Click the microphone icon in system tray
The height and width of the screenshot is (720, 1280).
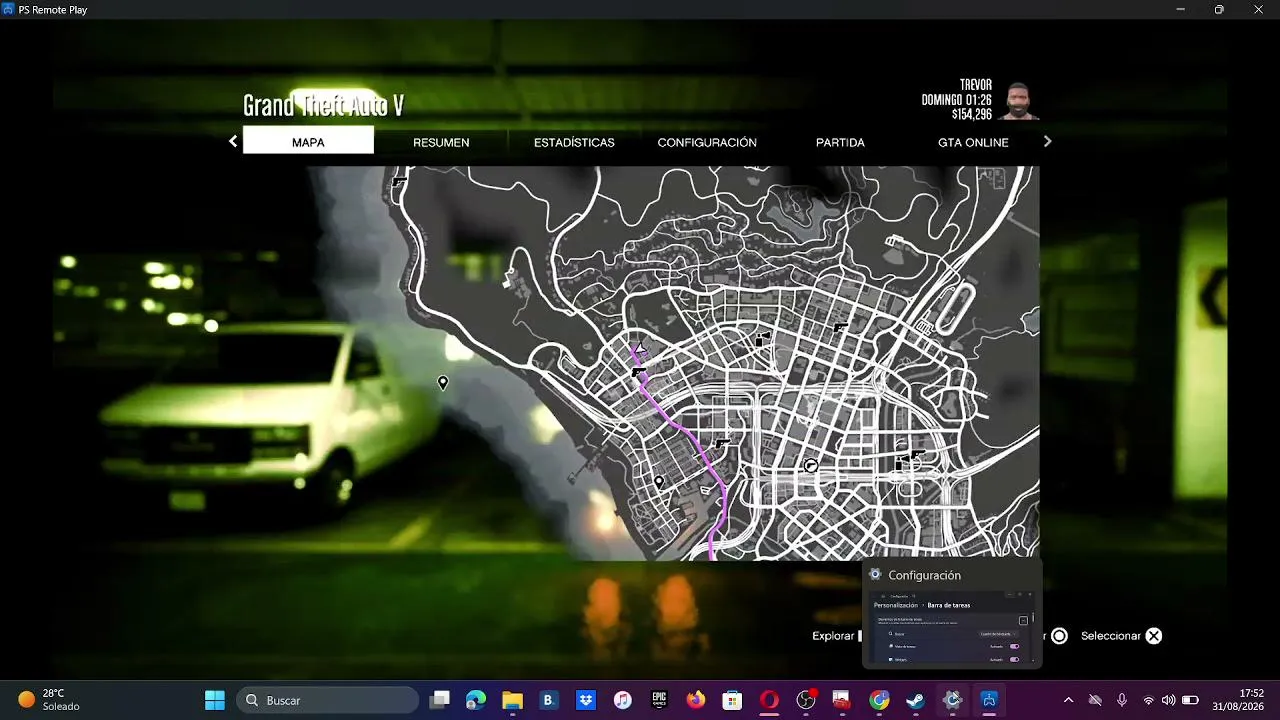tap(1122, 700)
